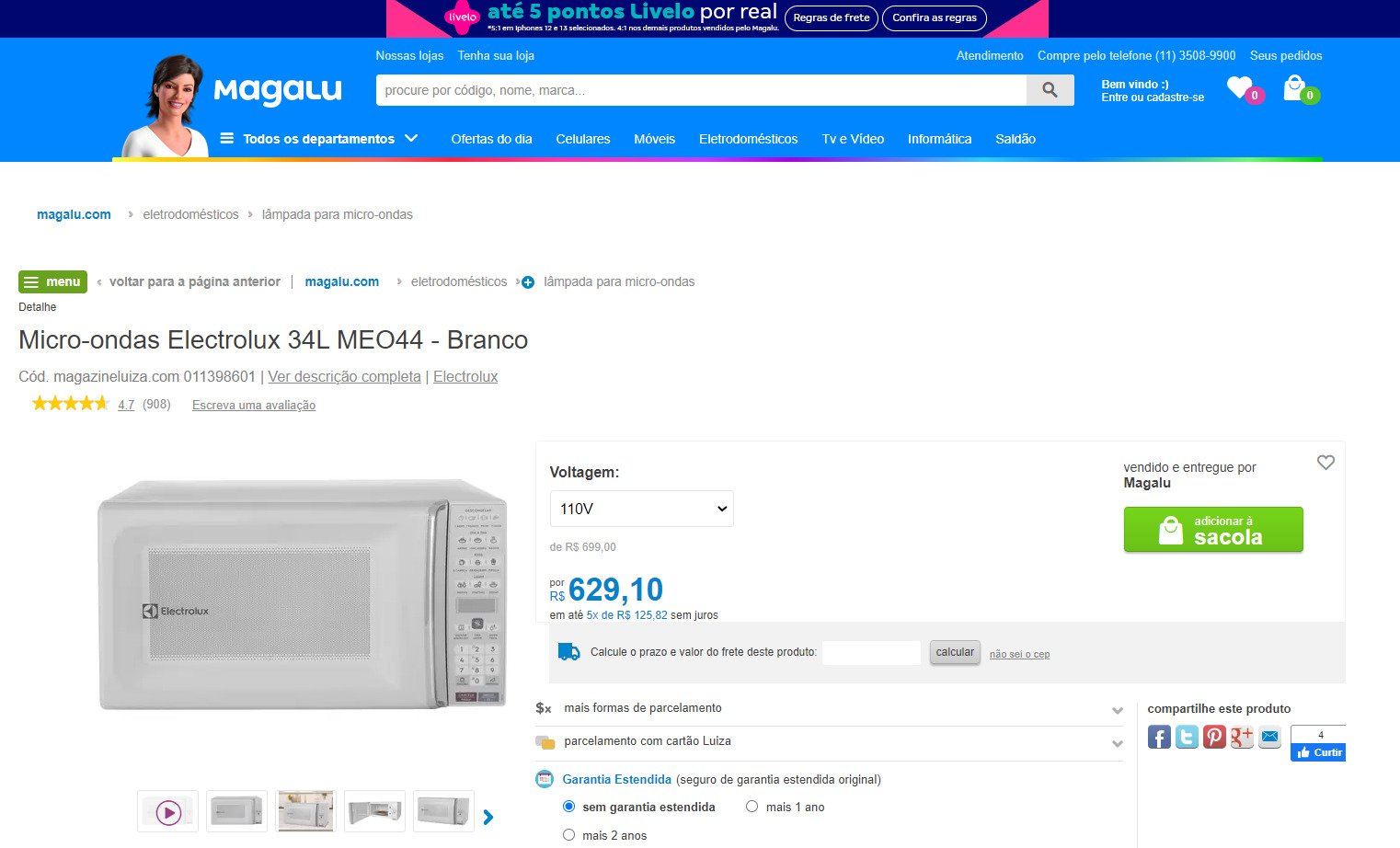Image resolution: width=1400 pixels, height=848 pixels.
Task: Share product on Google Plus
Action: pyautogui.click(x=1242, y=737)
